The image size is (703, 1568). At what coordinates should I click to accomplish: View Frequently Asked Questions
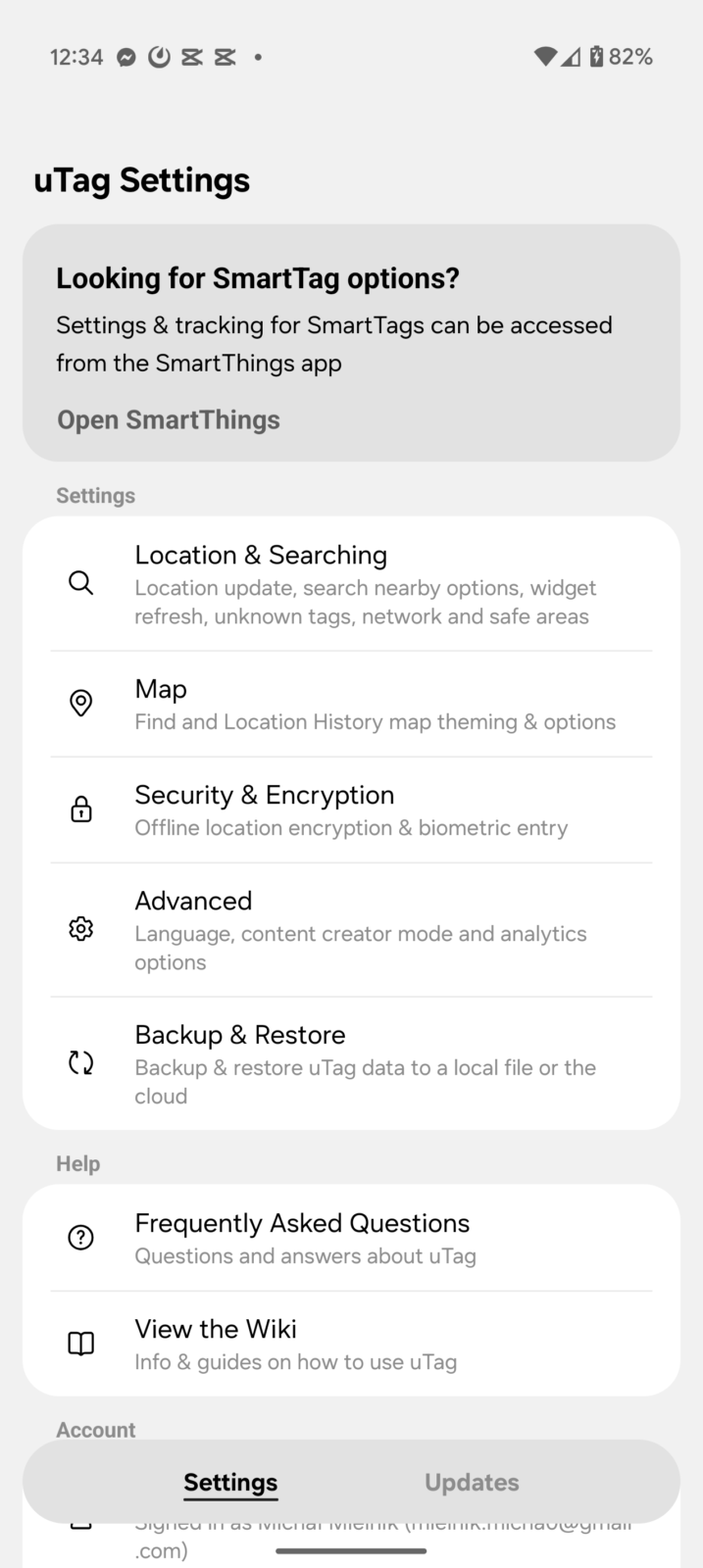click(302, 1224)
